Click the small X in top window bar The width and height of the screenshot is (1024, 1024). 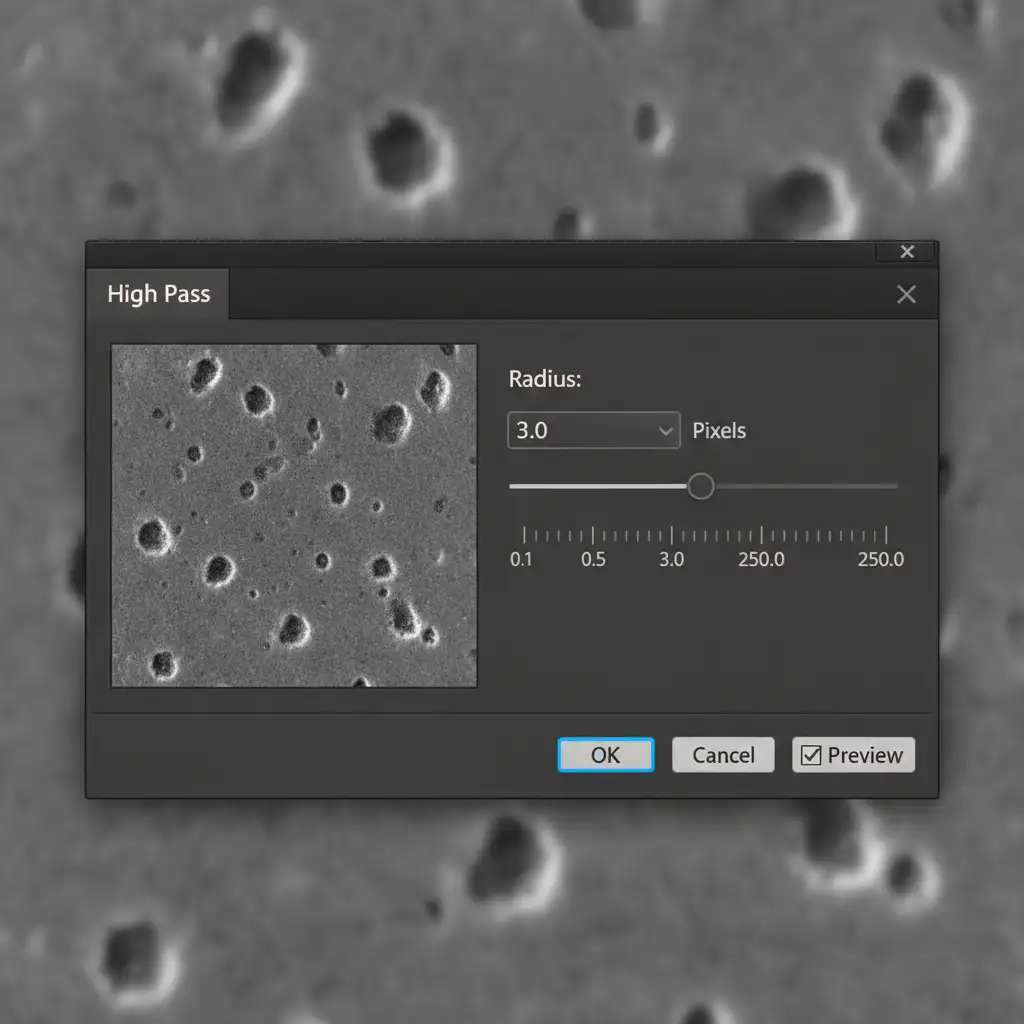coord(907,252)
